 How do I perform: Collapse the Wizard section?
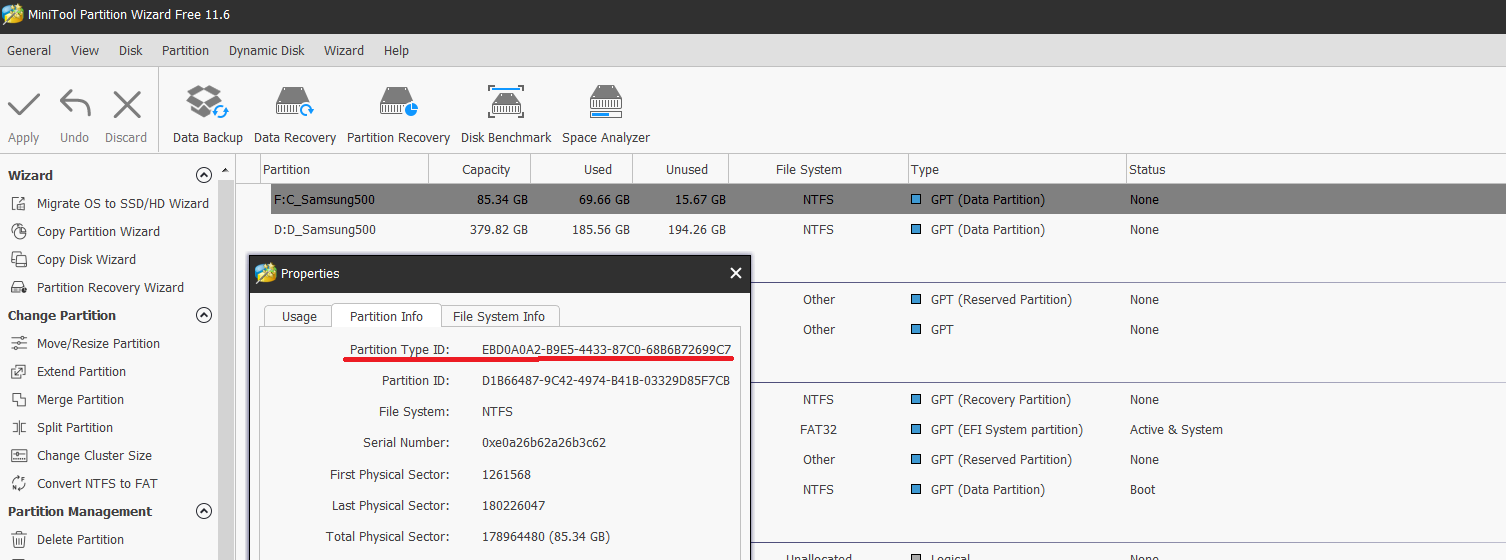(x=204, y=175)
